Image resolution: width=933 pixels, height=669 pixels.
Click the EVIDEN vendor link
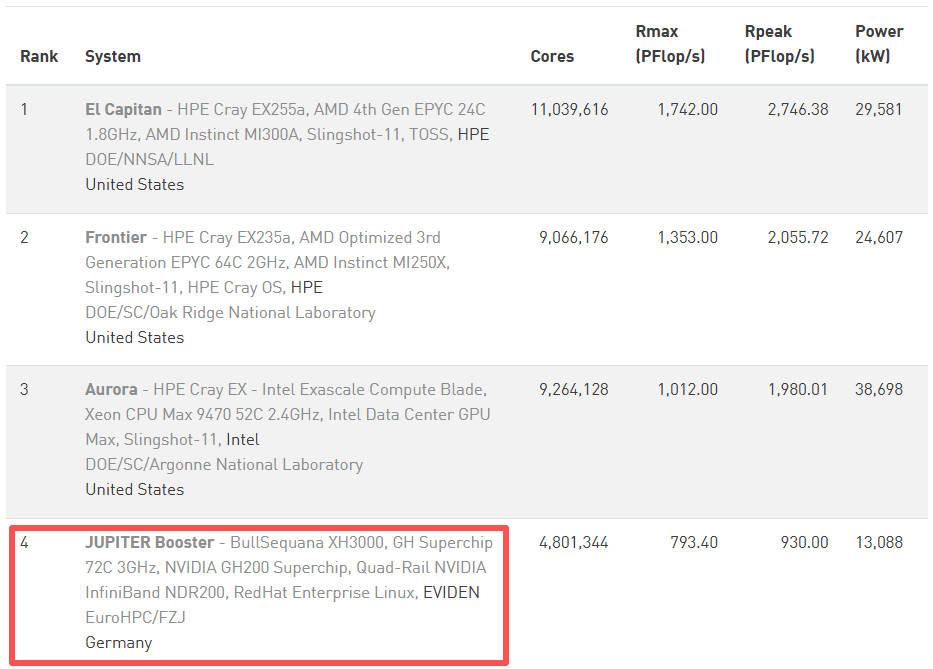[x=451, y=592]
